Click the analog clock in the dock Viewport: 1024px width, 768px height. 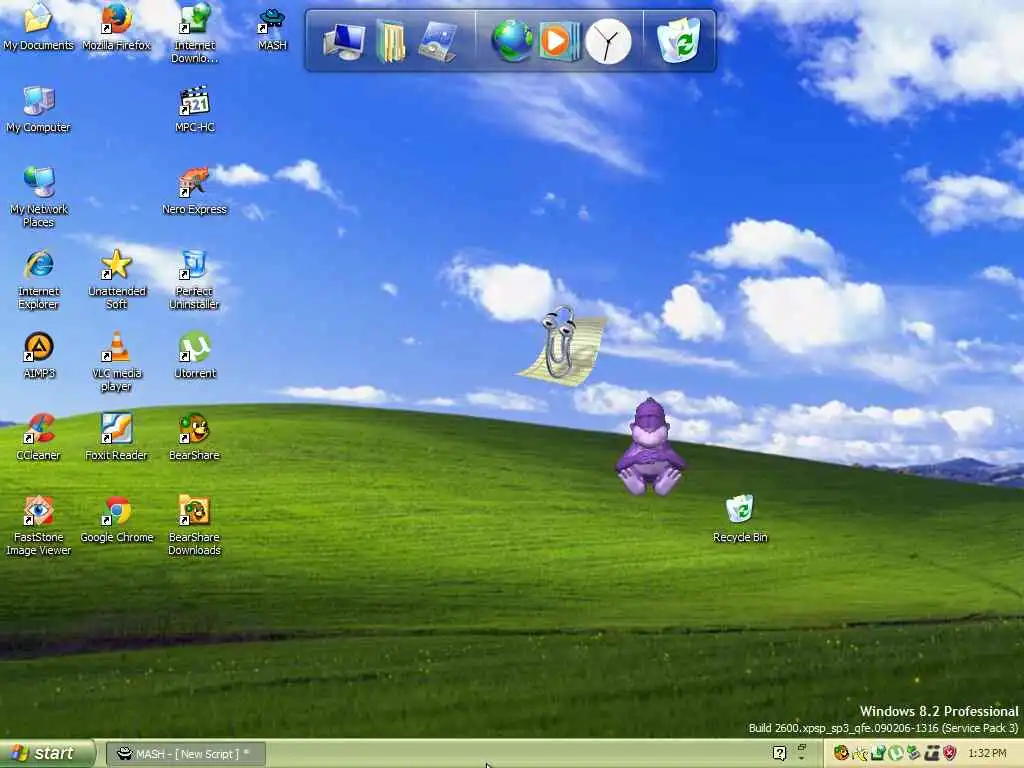(607, 42)
